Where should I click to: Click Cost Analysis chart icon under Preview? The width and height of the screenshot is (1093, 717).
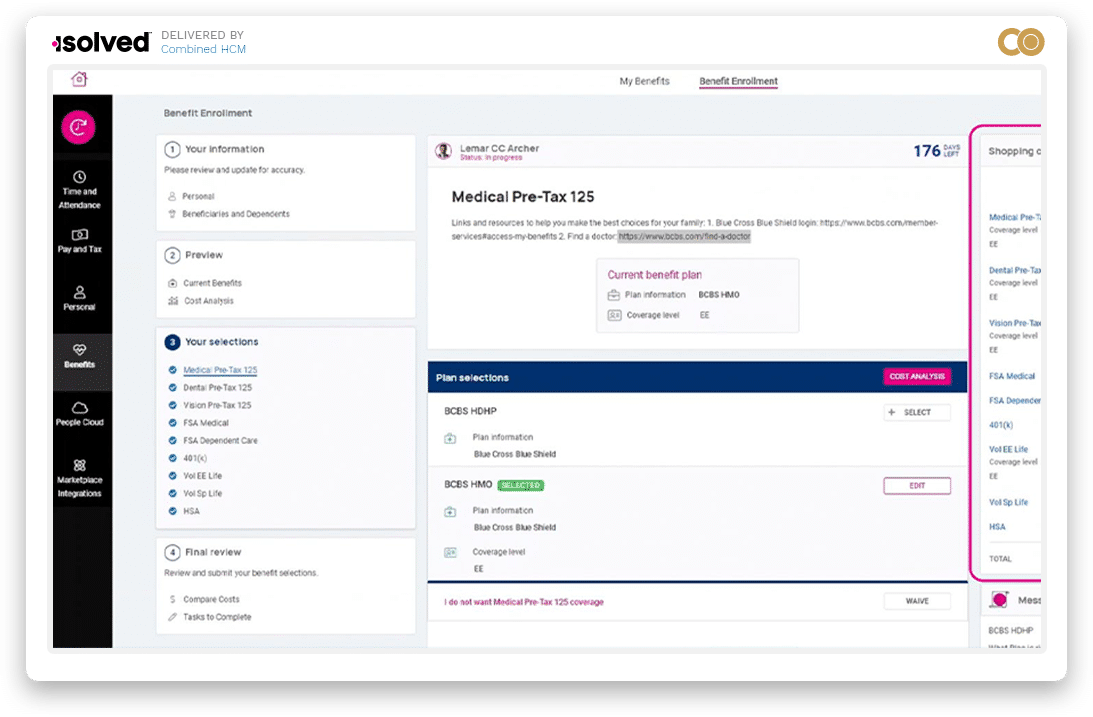pyautogui.click(x=173, y=301)
